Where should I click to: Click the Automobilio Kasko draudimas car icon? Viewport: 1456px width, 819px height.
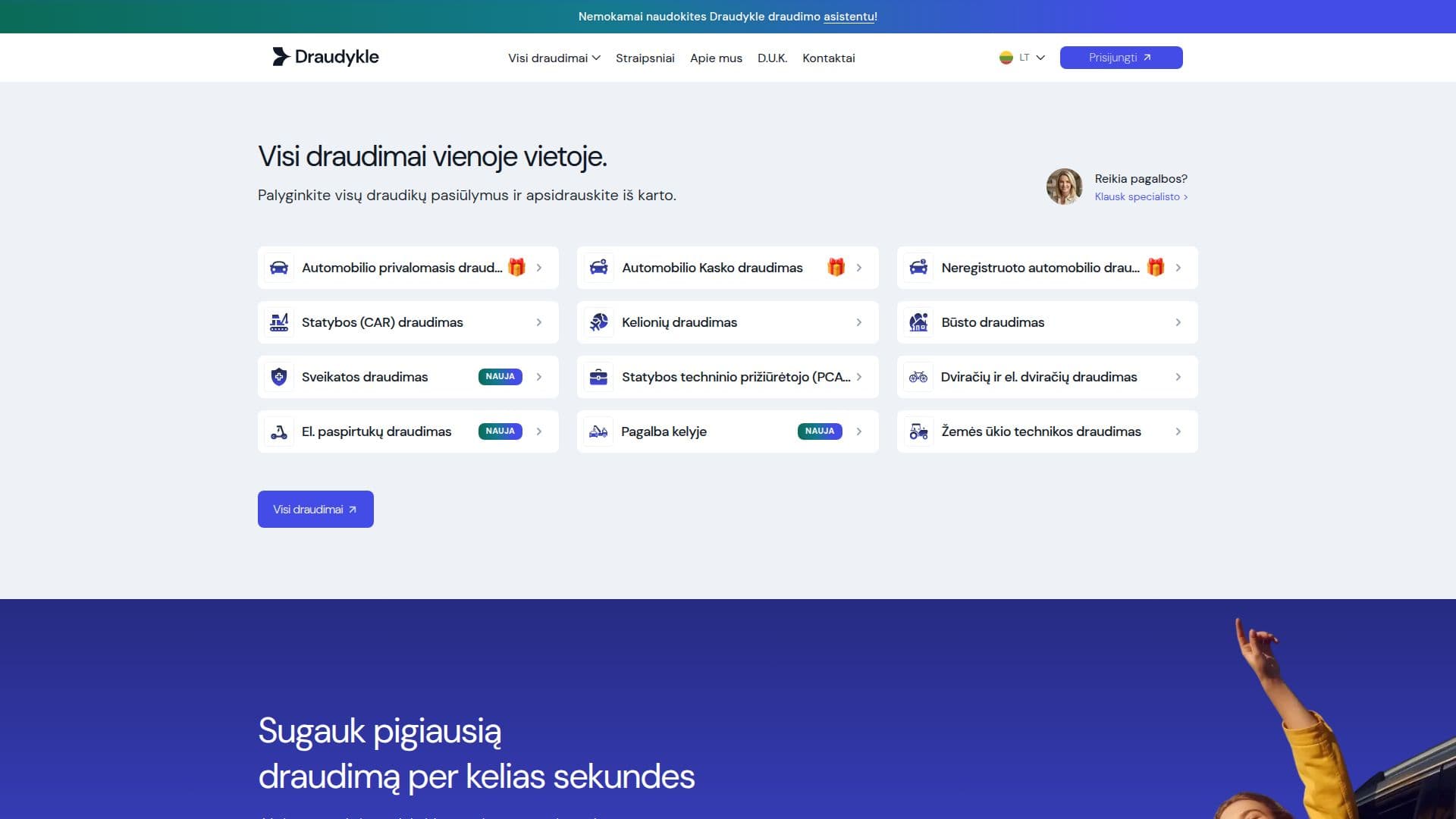click(599, 268)
